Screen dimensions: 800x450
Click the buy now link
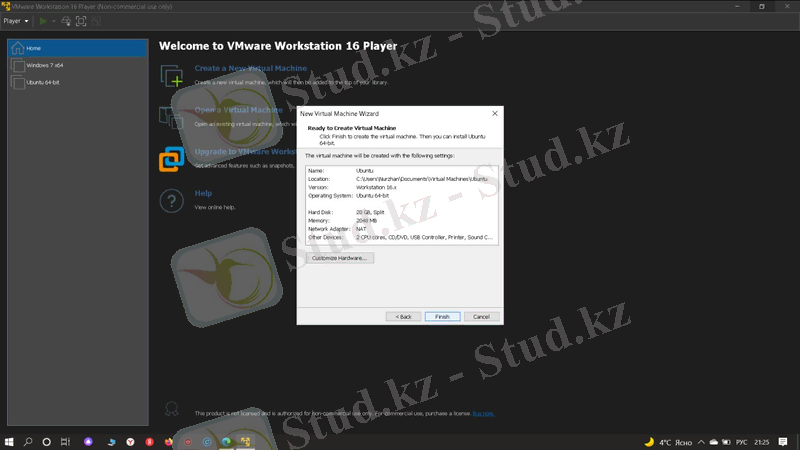pyautogui.click(x=483, y=414)
